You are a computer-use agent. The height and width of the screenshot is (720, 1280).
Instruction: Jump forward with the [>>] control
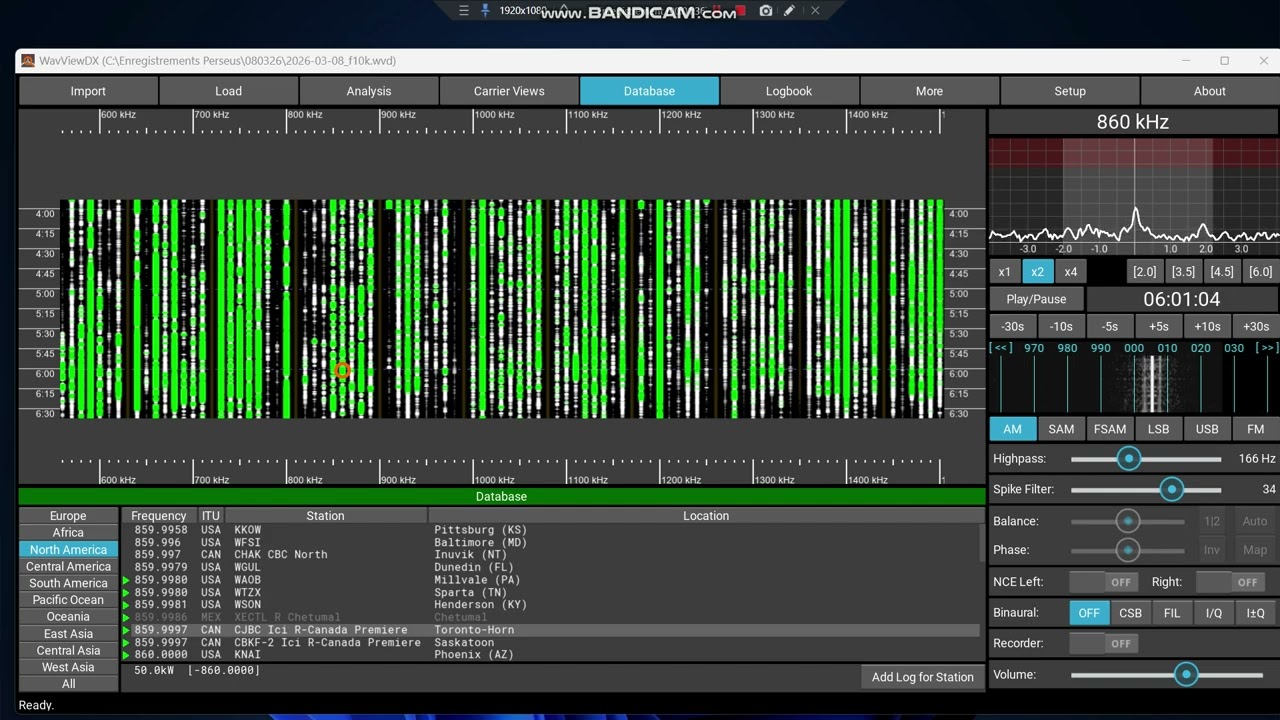1267,348
